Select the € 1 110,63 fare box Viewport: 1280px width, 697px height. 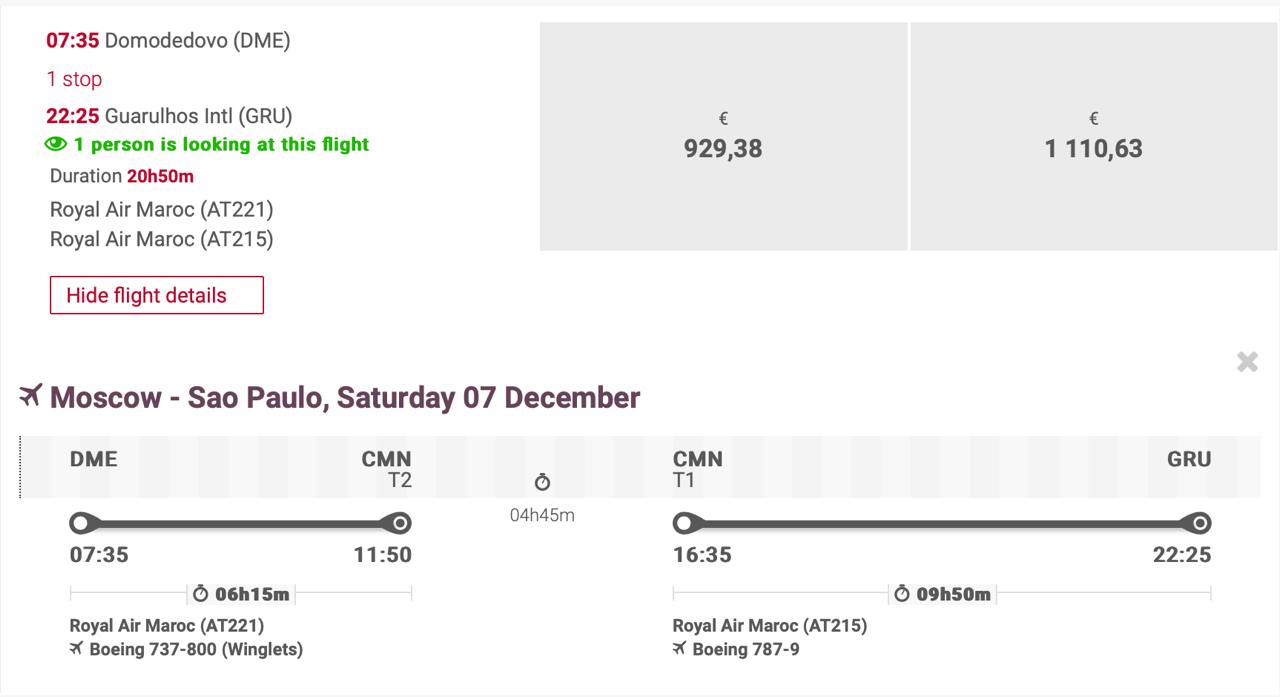coord(1093,137)
